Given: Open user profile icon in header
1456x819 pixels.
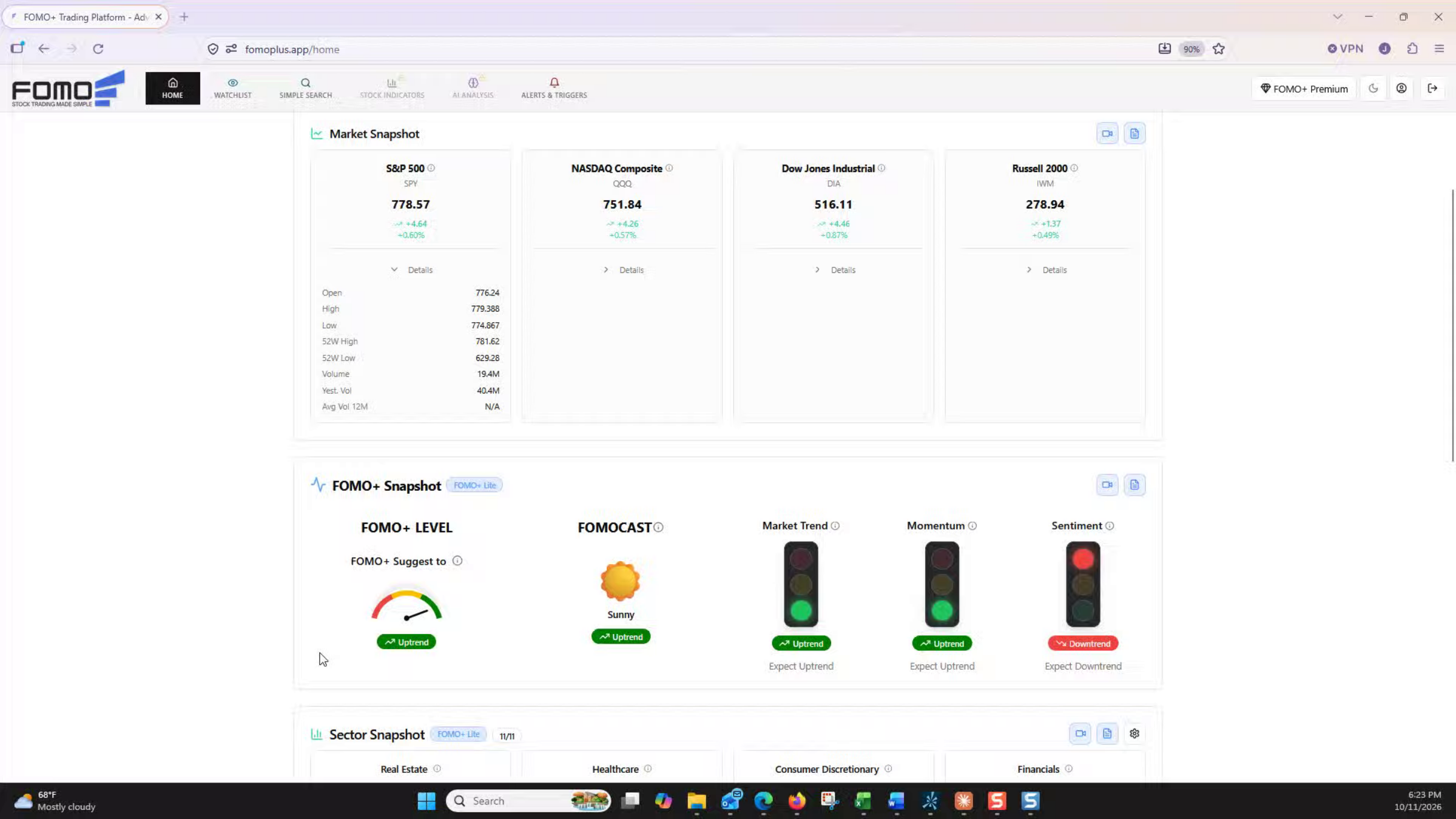Looking at the screenshot, I should [1401, 89].
